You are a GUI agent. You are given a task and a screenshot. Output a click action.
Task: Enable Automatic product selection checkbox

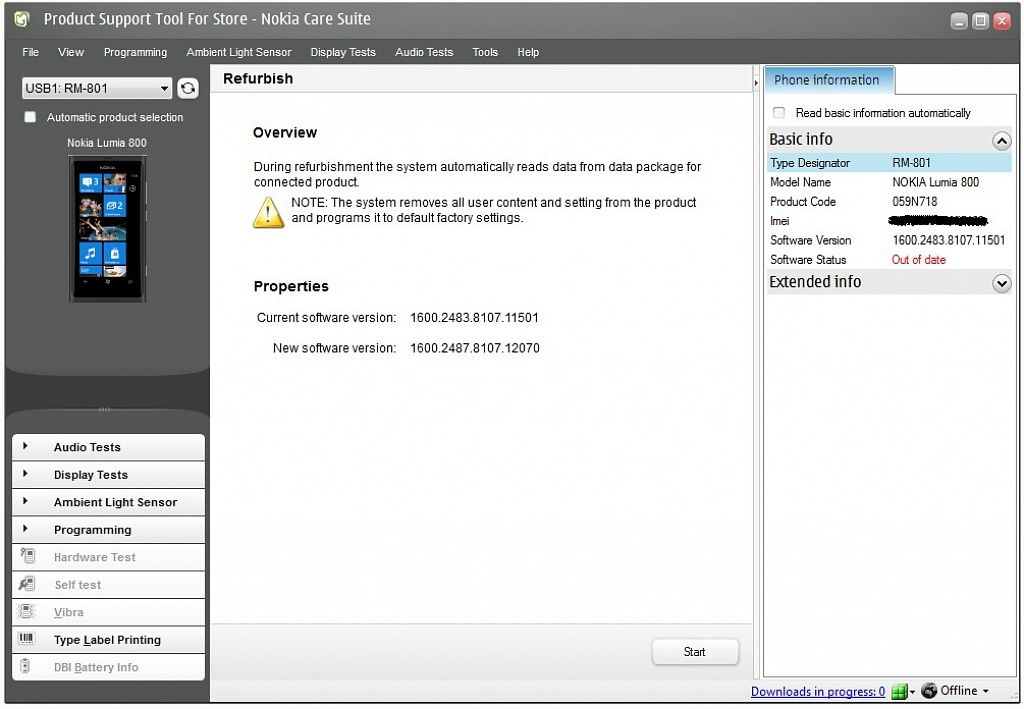pyautogui.click(x=30, y=117)
